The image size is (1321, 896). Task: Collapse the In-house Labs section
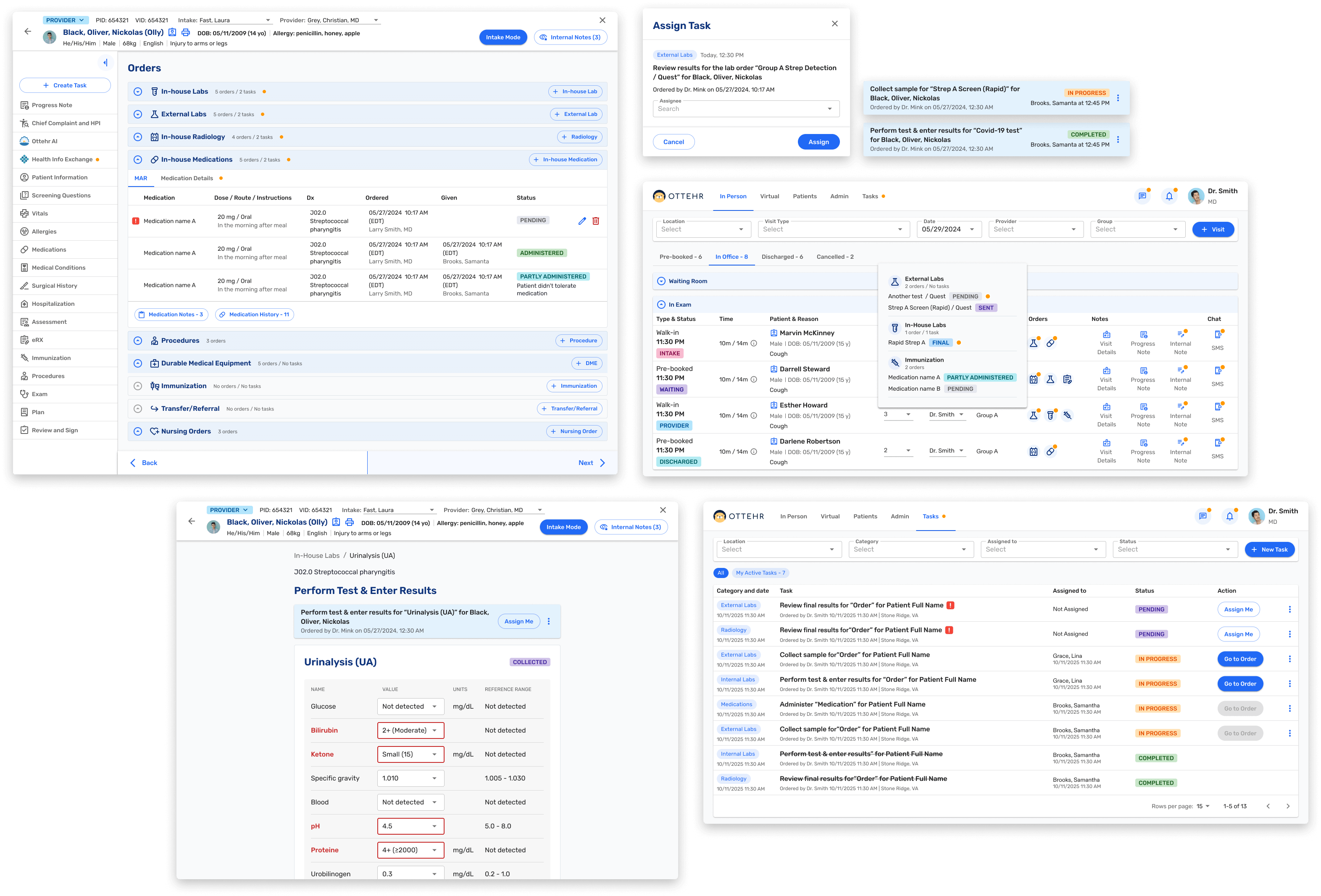tap(137, 92)
